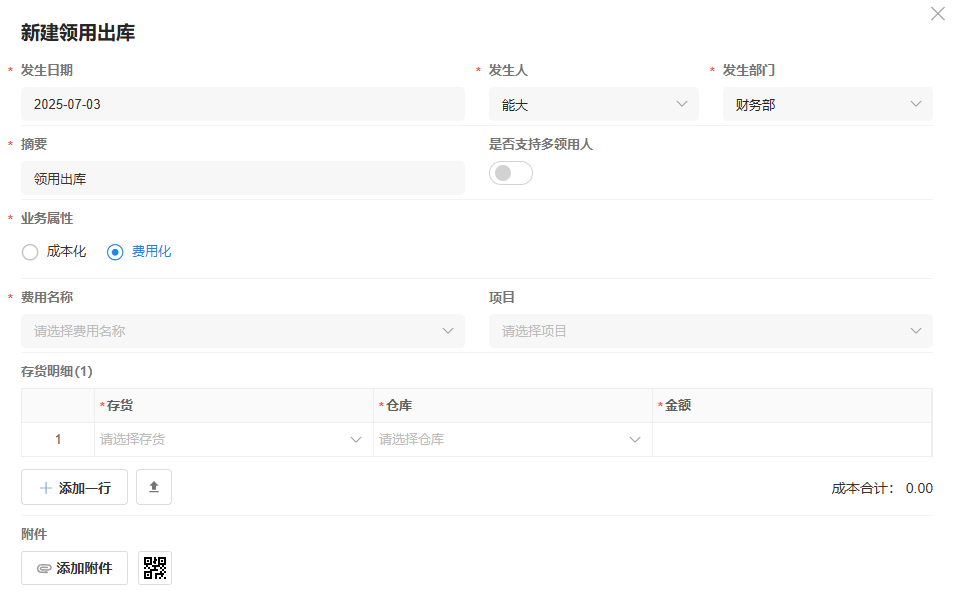The height and width of the screenshot is (615, 955).
Task: Close the 新建领用出库 dialog
Action: pyautogui.click(x=937, y=14)
